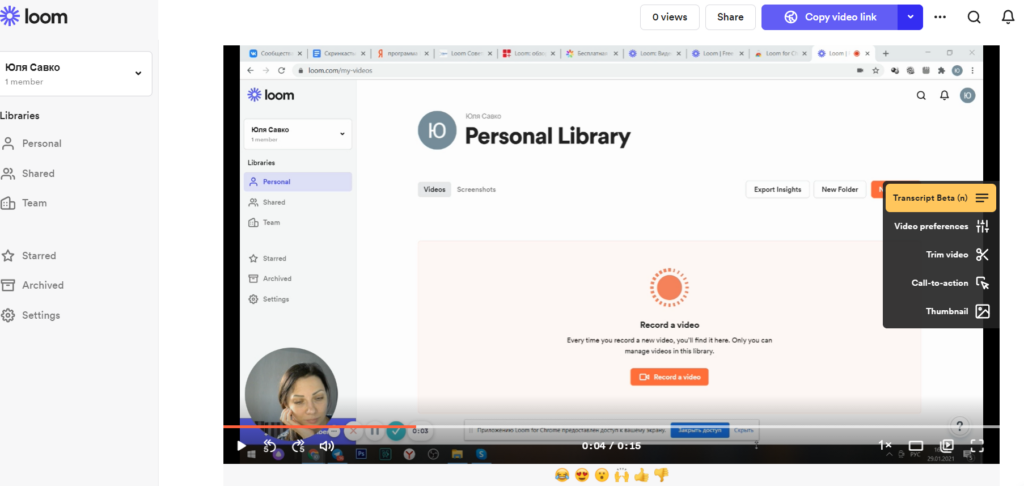Select the Trim video scissors option

(x=982, y=255)
